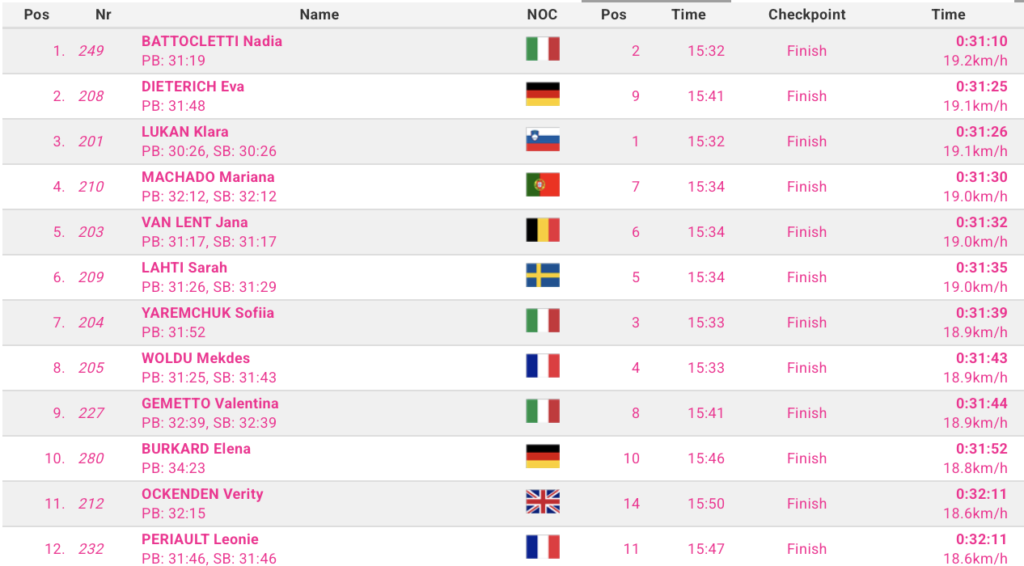This screenshot has height=566, width=1024.
Task: Click the Slovenian flag in LUKAN Klara's row
Action: point(542,140)
